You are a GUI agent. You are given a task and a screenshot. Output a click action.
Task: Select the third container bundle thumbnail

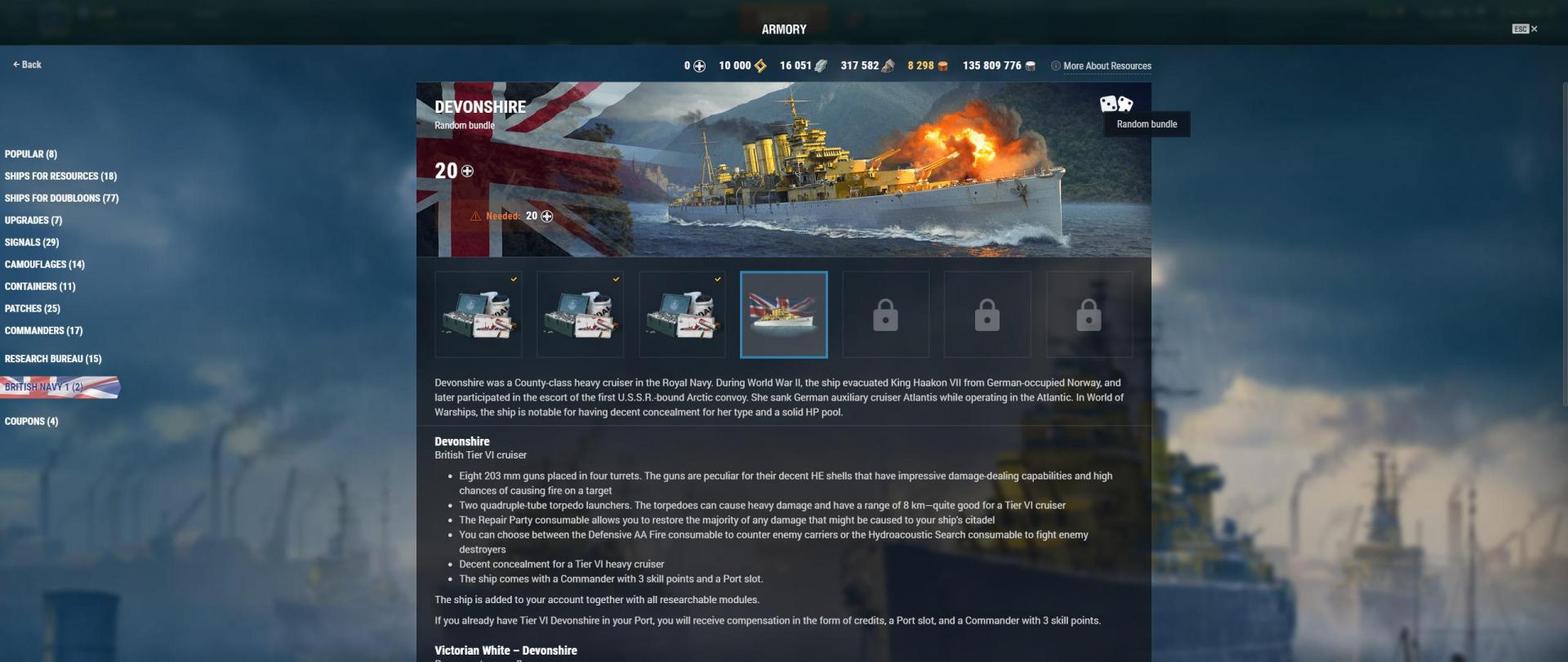(x=682, y=315)
